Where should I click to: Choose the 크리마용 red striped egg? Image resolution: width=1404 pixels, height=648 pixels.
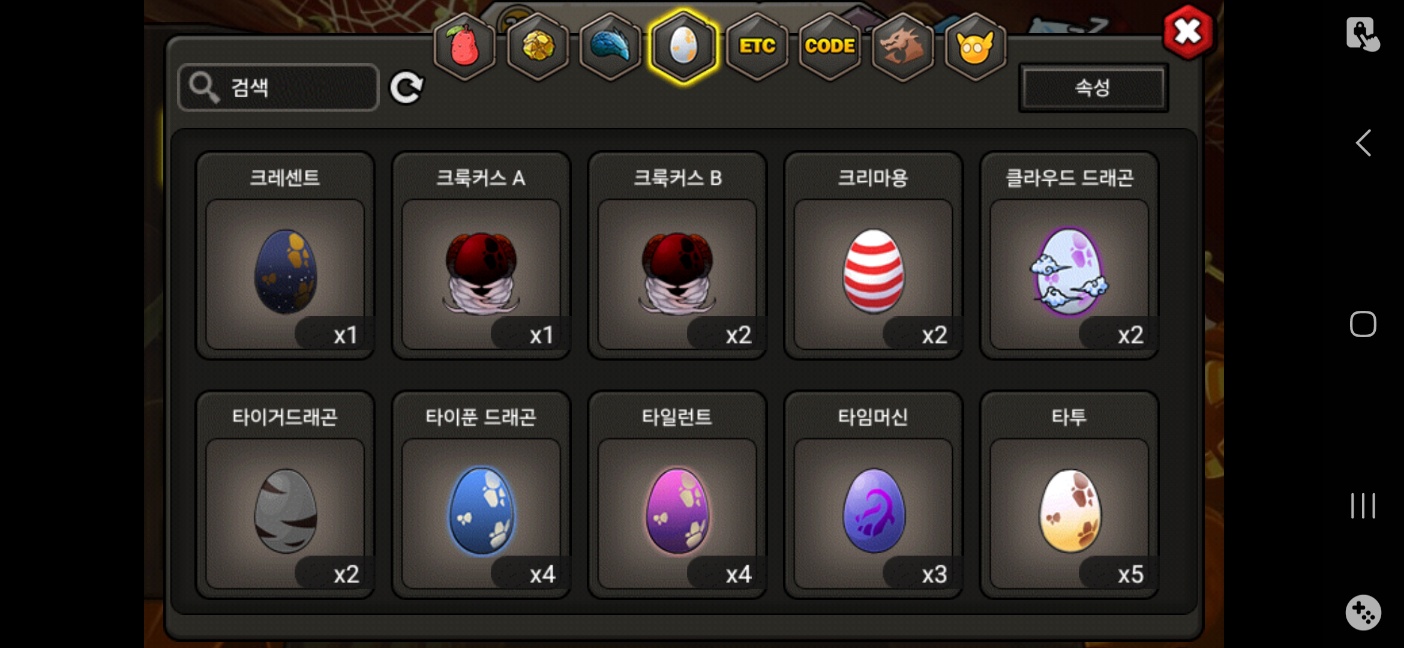pyautogui.click(x=873, y=255)
